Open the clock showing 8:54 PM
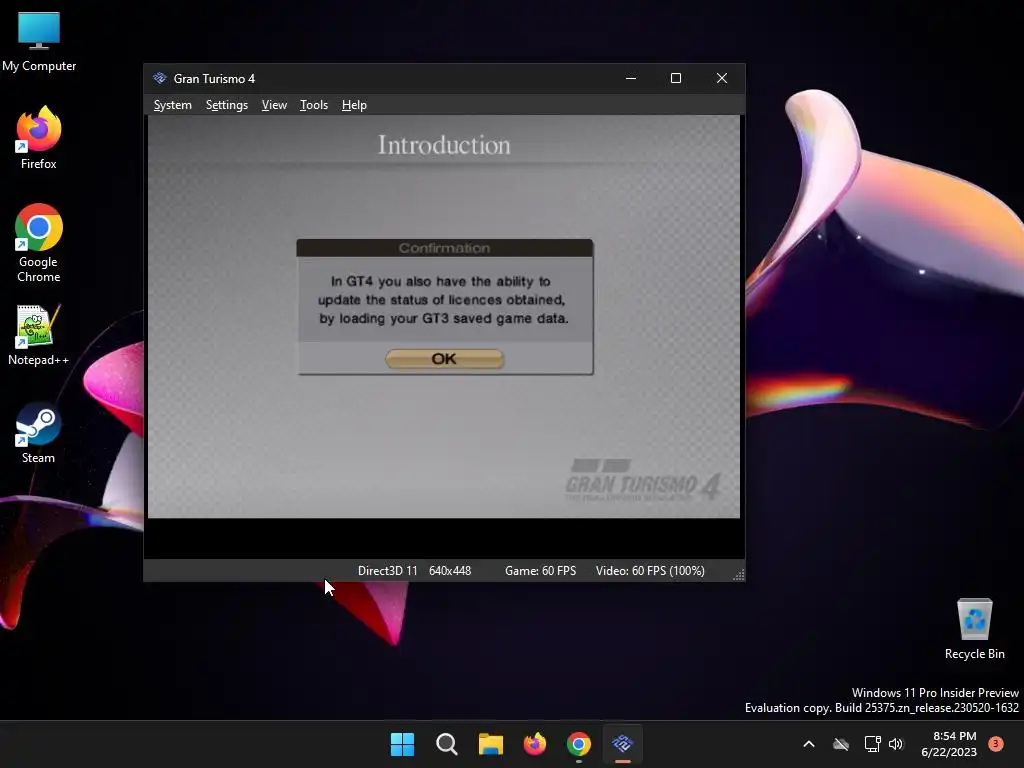The height and width of the screenshot is (768, 1024). pyautogui.click(x=949, y=744)
